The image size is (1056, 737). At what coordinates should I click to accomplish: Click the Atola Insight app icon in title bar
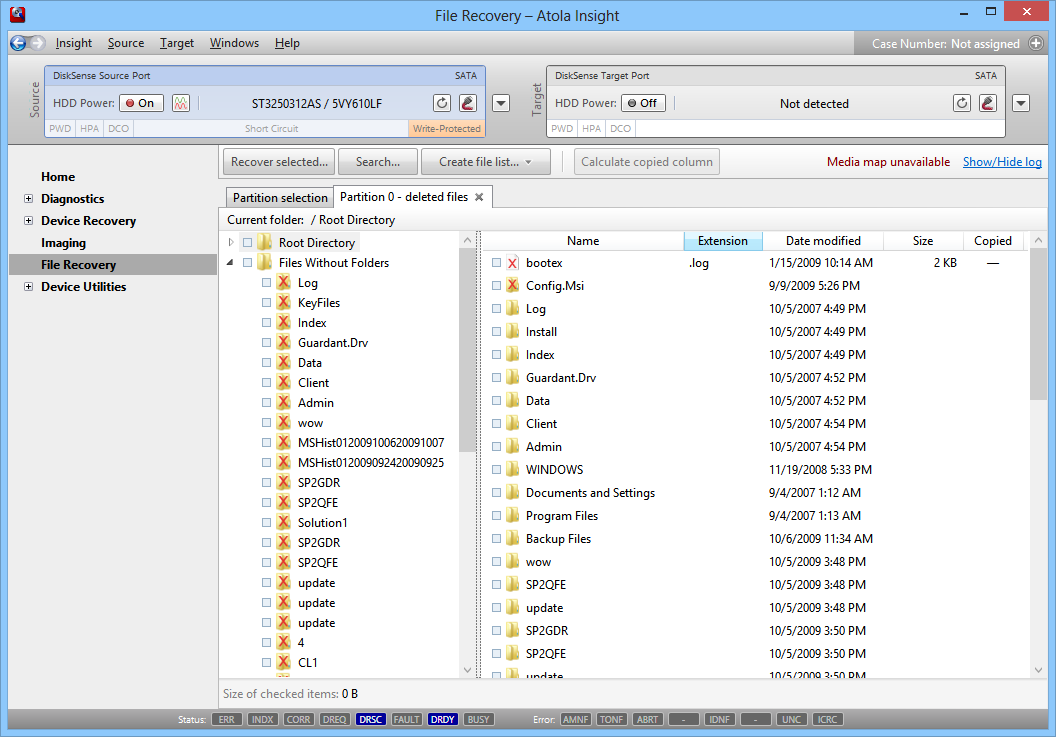pos(18,13)
